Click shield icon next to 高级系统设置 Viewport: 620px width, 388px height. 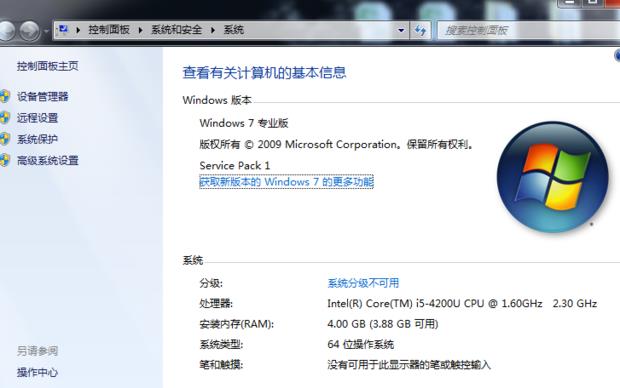click(4, 161)
